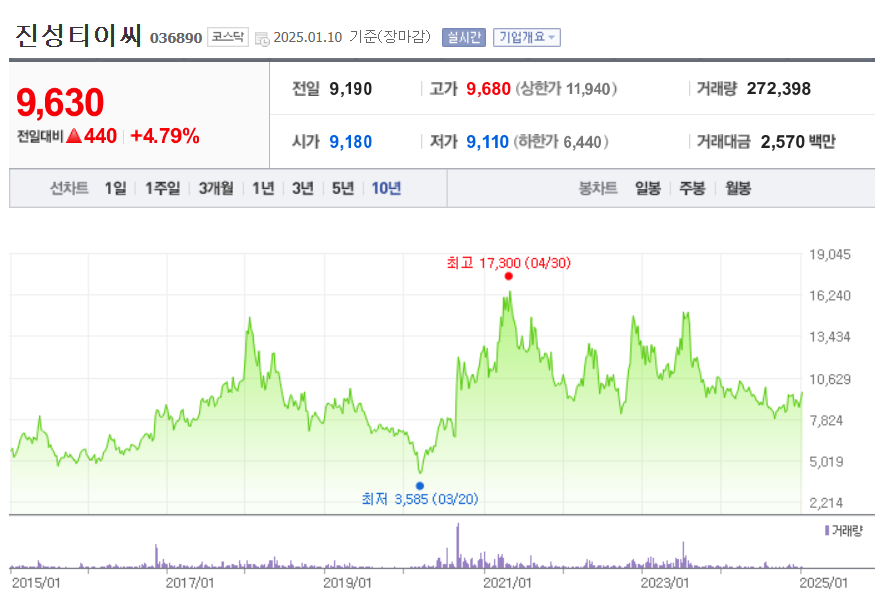Click the purple 거래량 legend swatch
Viewport: 875px width, 612px height.
pos(826,530)
